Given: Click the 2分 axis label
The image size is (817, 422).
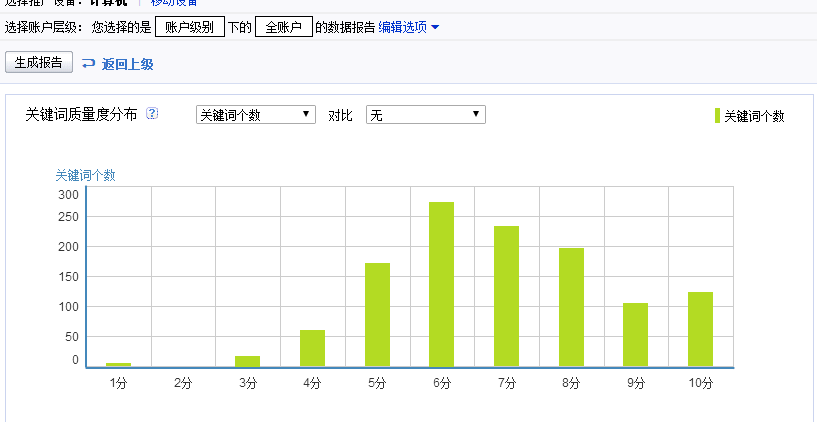Looking at the screenshot, I should click(x=183, y=384).
